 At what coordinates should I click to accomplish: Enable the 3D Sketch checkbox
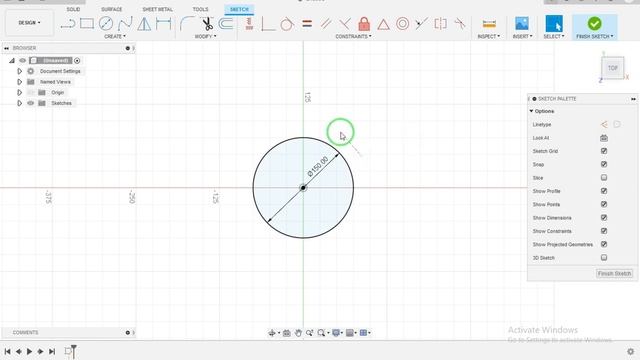604,258
